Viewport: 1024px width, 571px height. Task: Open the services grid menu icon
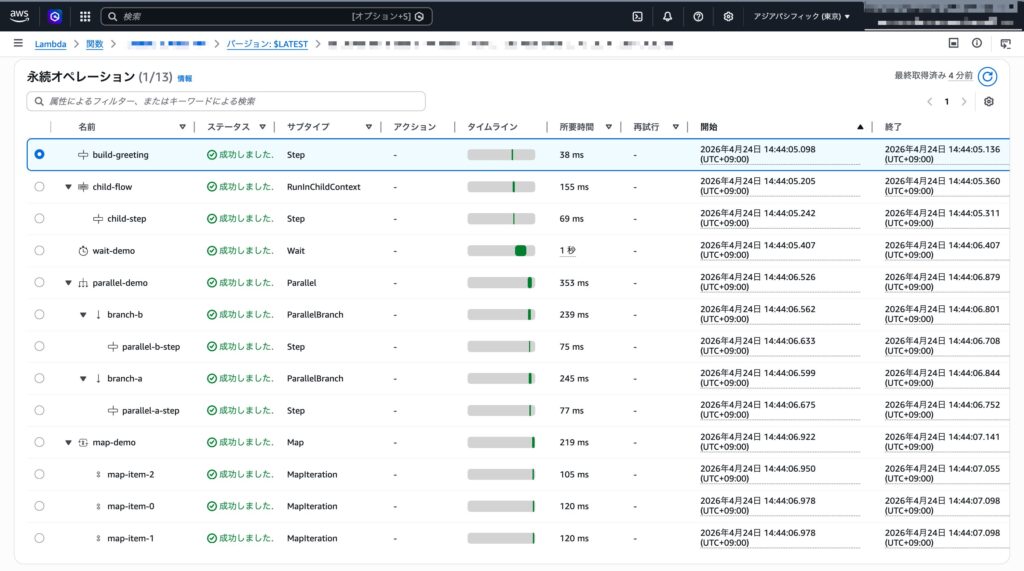85,16
